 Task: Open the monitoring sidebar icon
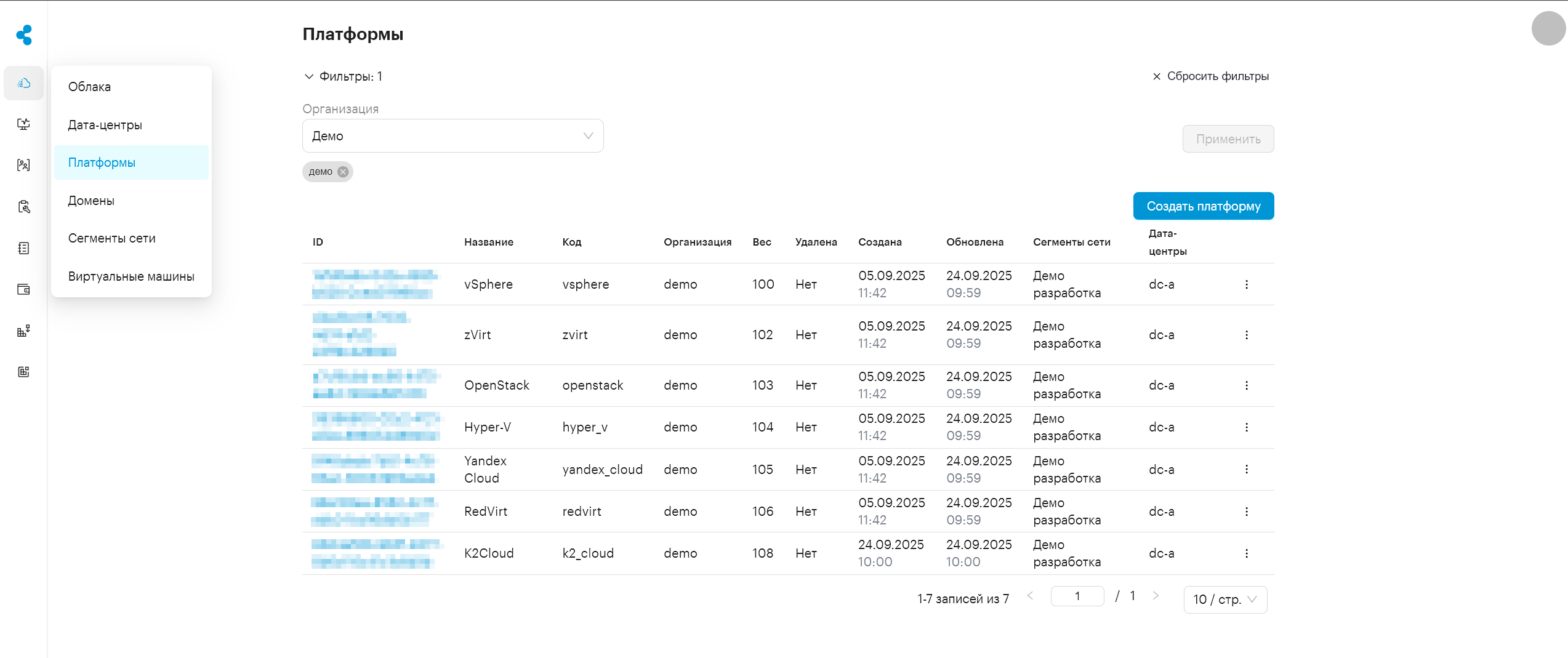pyautogui.click(x=23, y=124)
